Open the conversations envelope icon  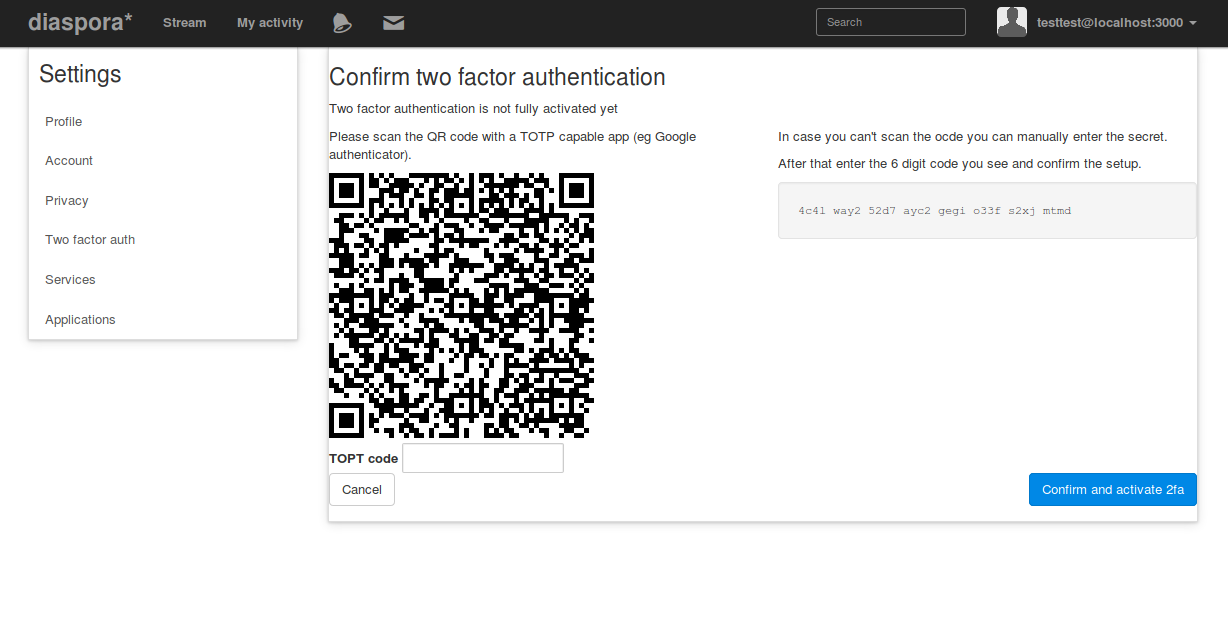pyautogui.click(x=394, y=23)
